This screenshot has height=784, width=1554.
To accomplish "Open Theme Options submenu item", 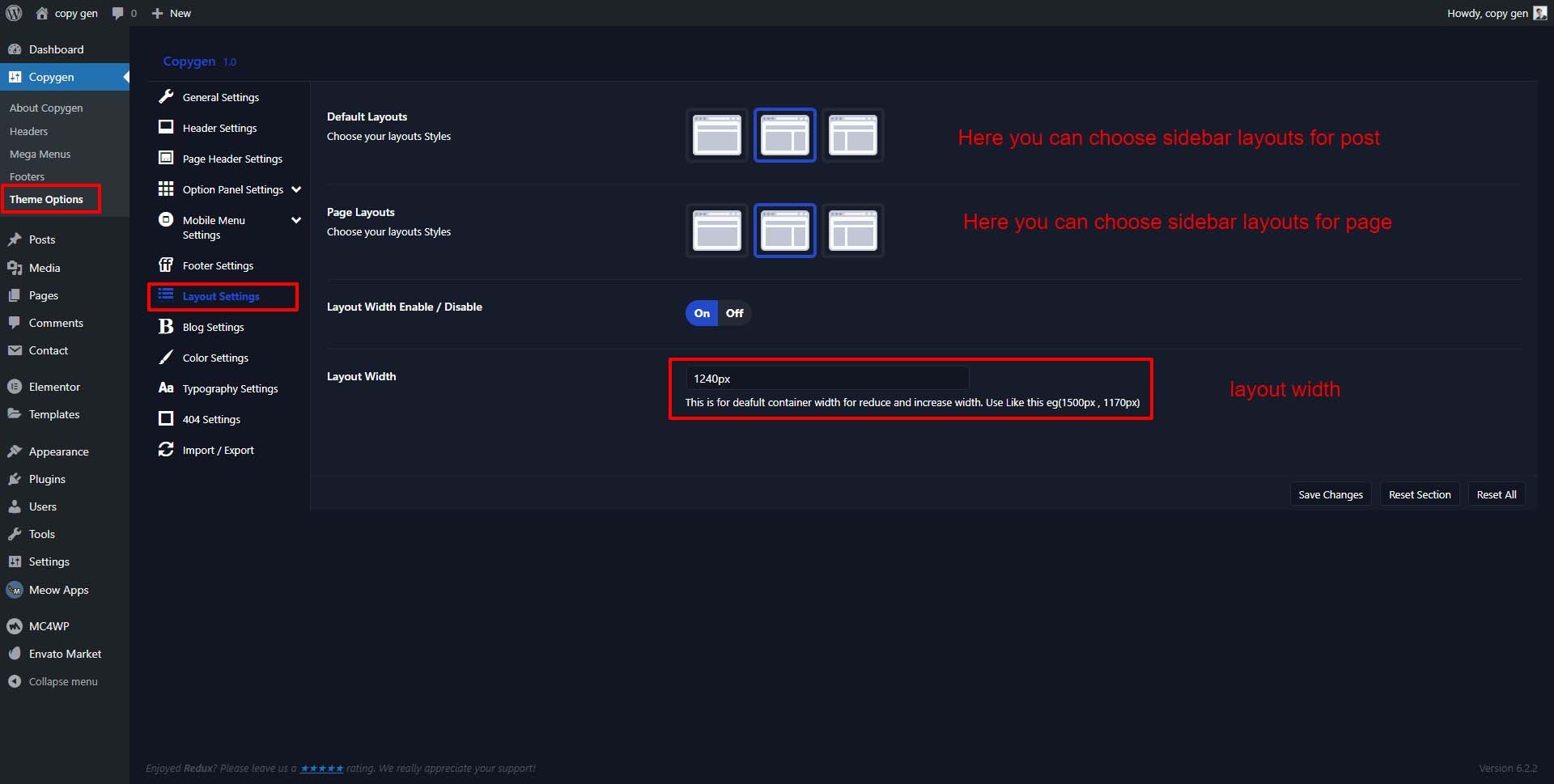I will point(46,199).
